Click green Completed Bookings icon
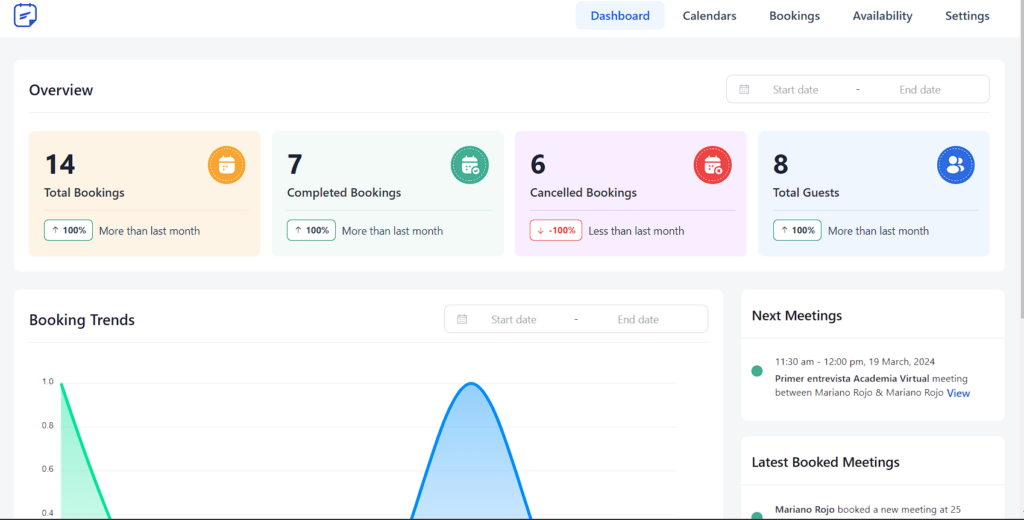Screen dimensions: 1024x520 tap(470, 165)
